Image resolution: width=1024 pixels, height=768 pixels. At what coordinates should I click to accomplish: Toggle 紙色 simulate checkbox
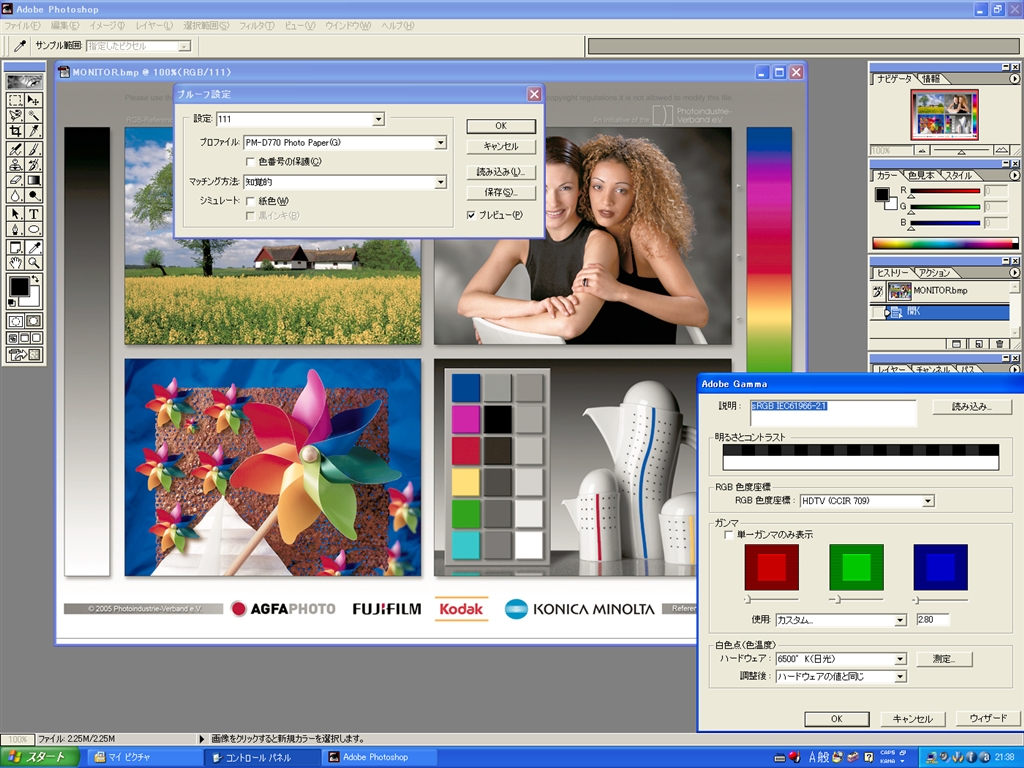(x=249, y=201)
